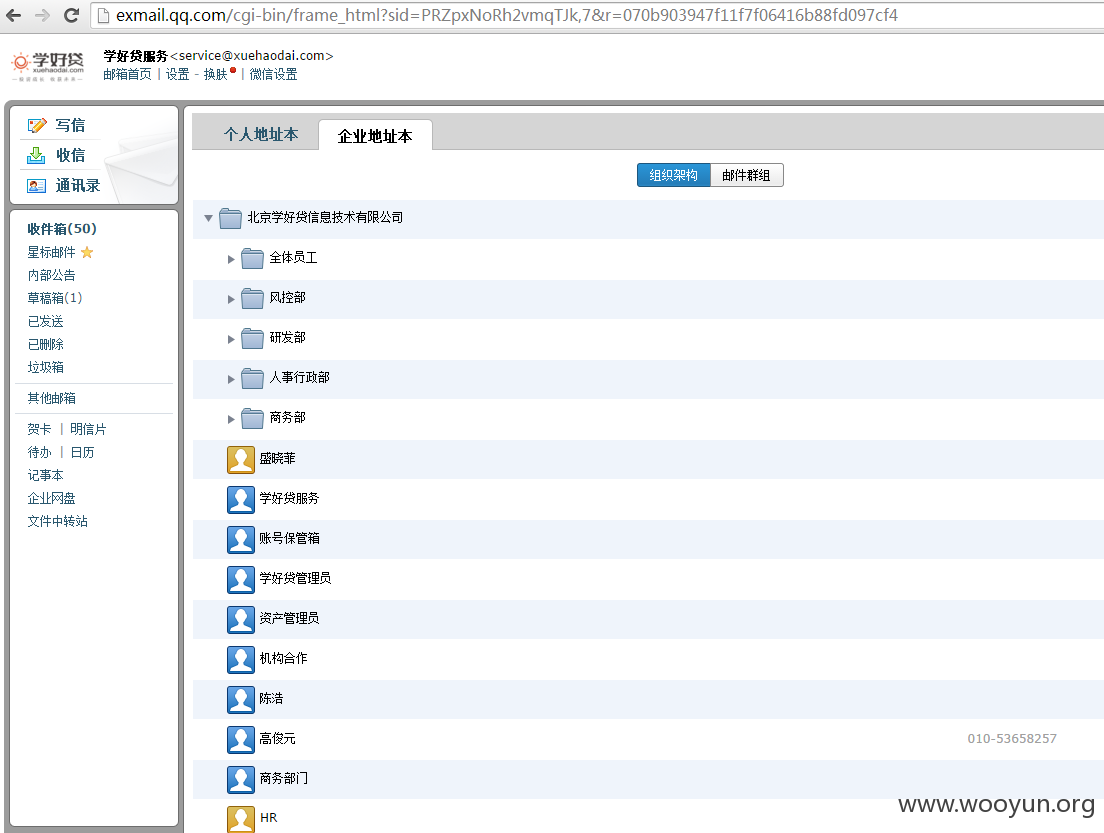Open 日历 calendar link
The image size is (1104, 833).
[x=82, y=452]
